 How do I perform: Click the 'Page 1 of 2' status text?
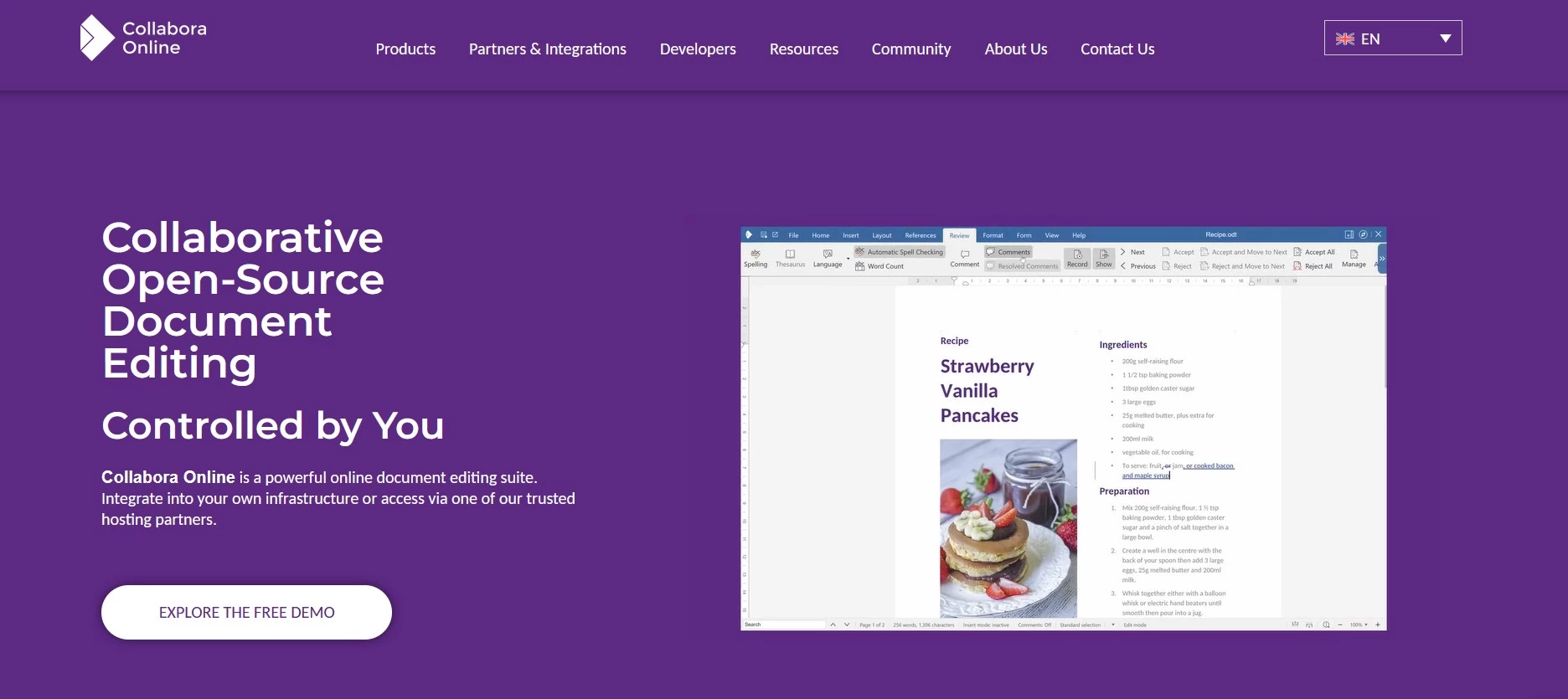click(872, 624)
